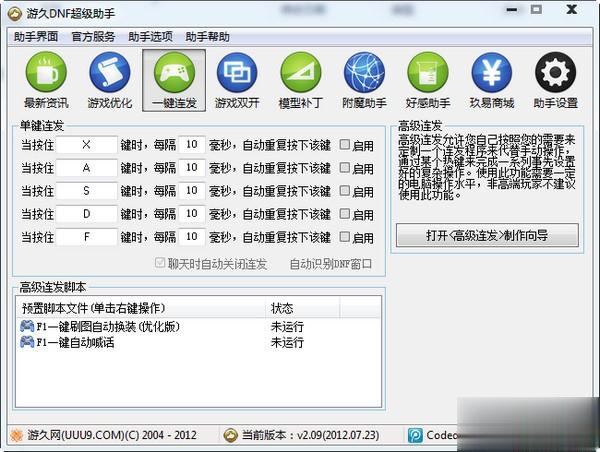Viewport: 600px width, 452px height.
Task: Select script F1一键自动喊话
Action: [75, 342]
